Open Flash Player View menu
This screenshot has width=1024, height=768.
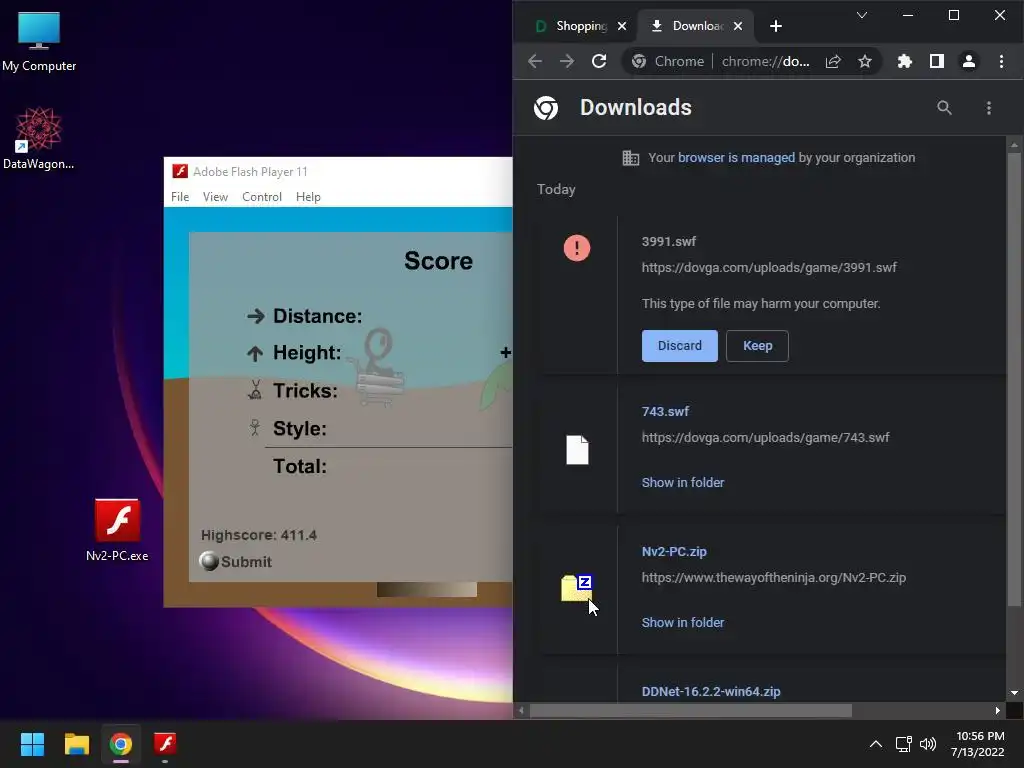(x=215, y=197)
